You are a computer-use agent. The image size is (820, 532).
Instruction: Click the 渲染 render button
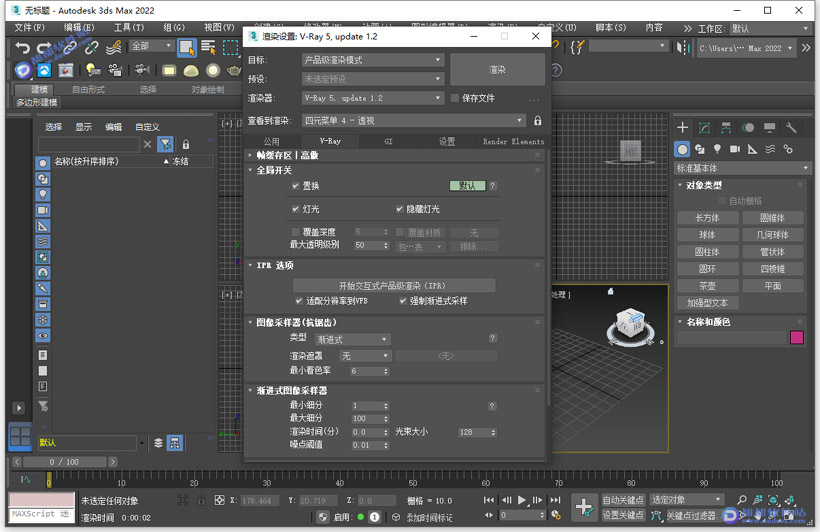point(497,70)
